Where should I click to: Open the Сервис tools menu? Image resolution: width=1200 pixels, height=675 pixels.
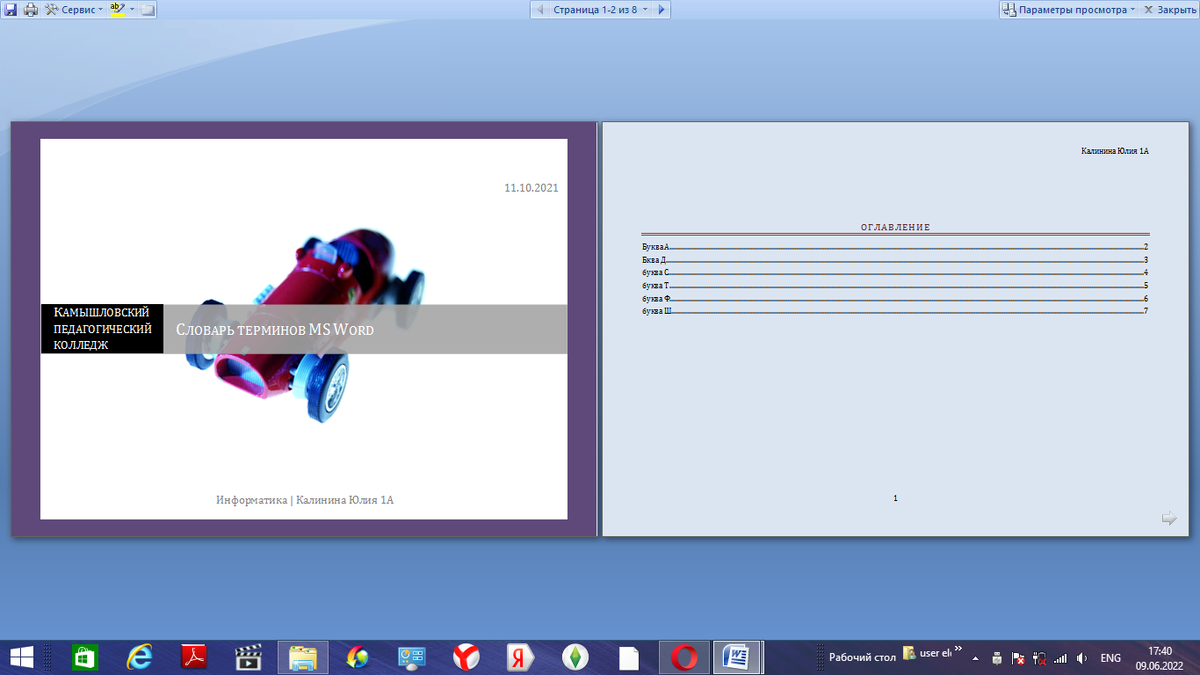point(73,9)
